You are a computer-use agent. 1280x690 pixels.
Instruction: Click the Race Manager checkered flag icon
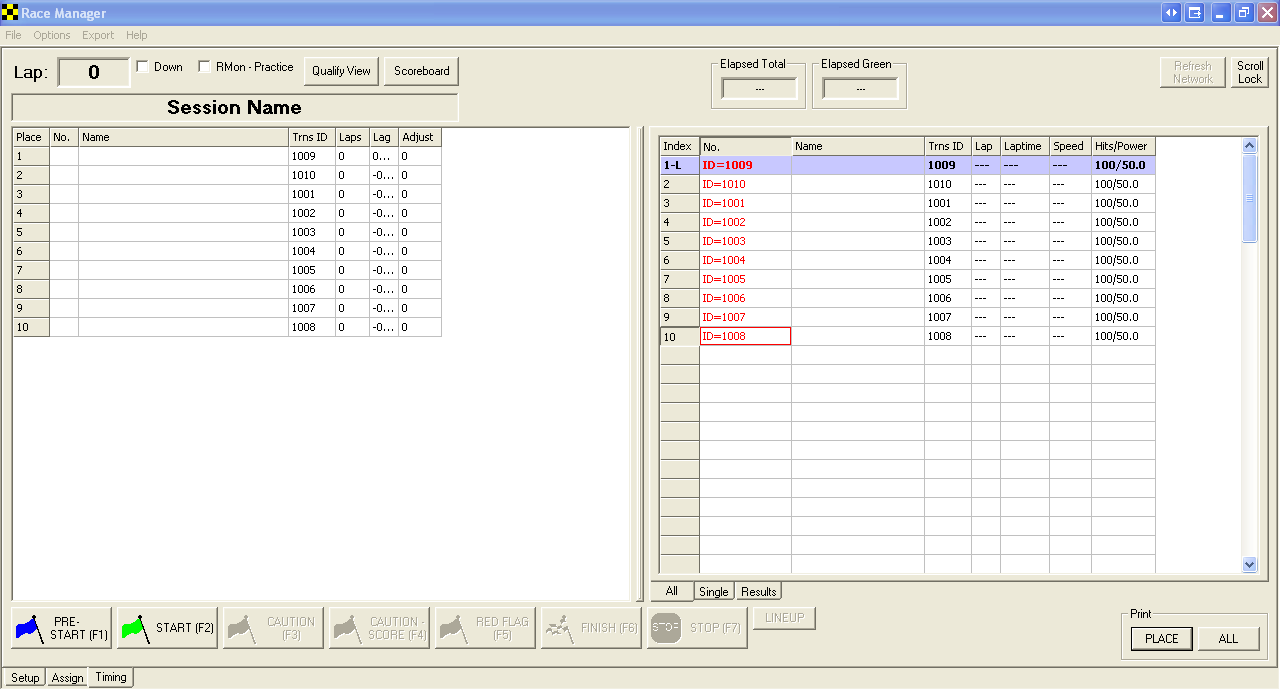[x=10, y=13]
